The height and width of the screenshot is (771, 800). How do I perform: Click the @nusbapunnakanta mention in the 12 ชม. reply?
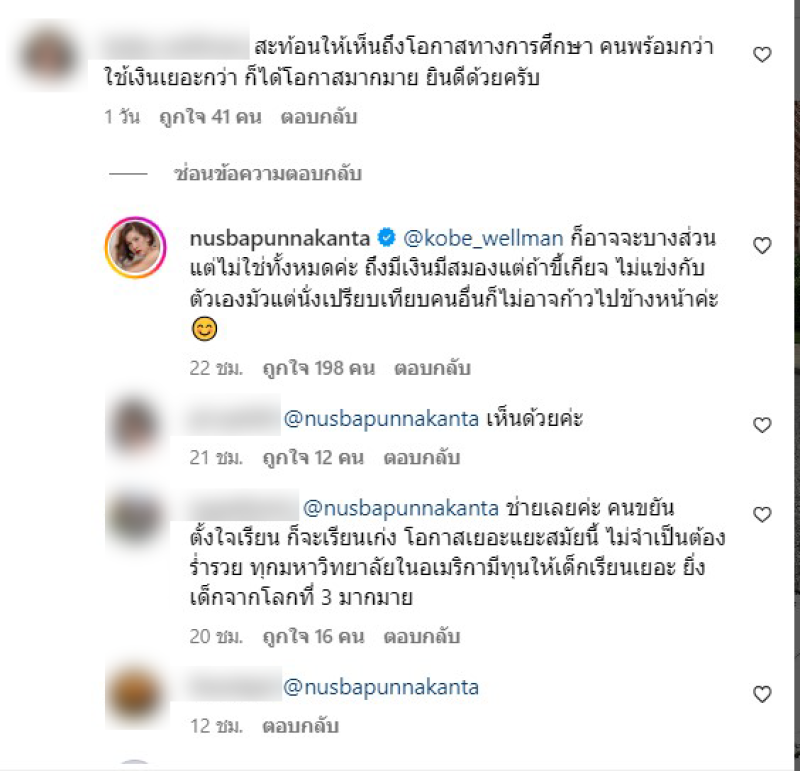pos(381,687)
